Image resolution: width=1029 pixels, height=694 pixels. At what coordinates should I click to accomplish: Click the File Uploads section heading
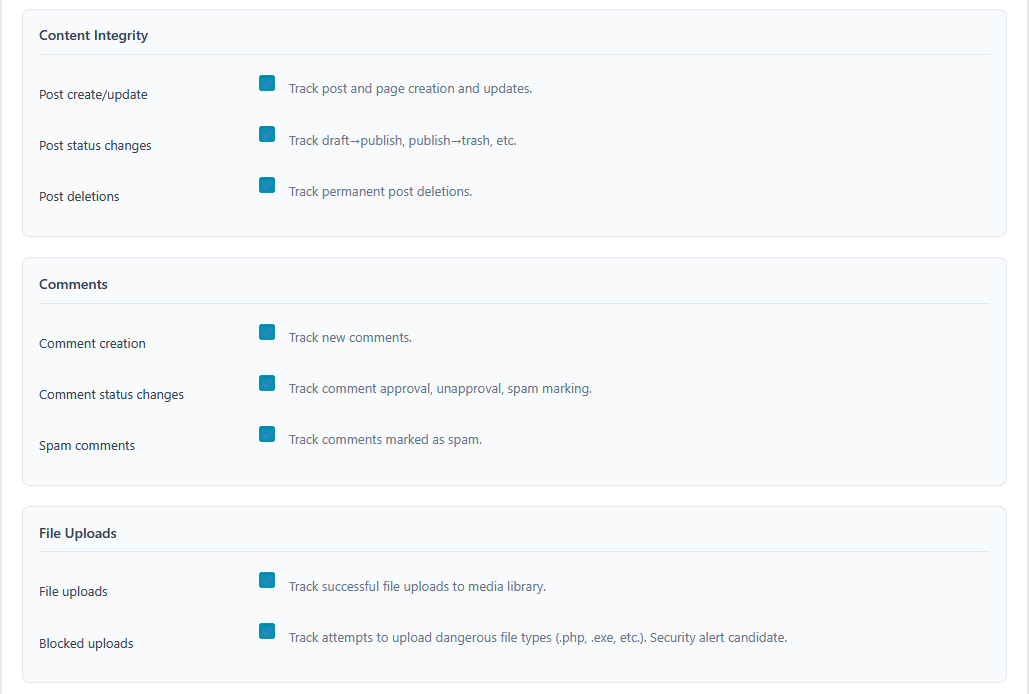click(x=77, y=532)
